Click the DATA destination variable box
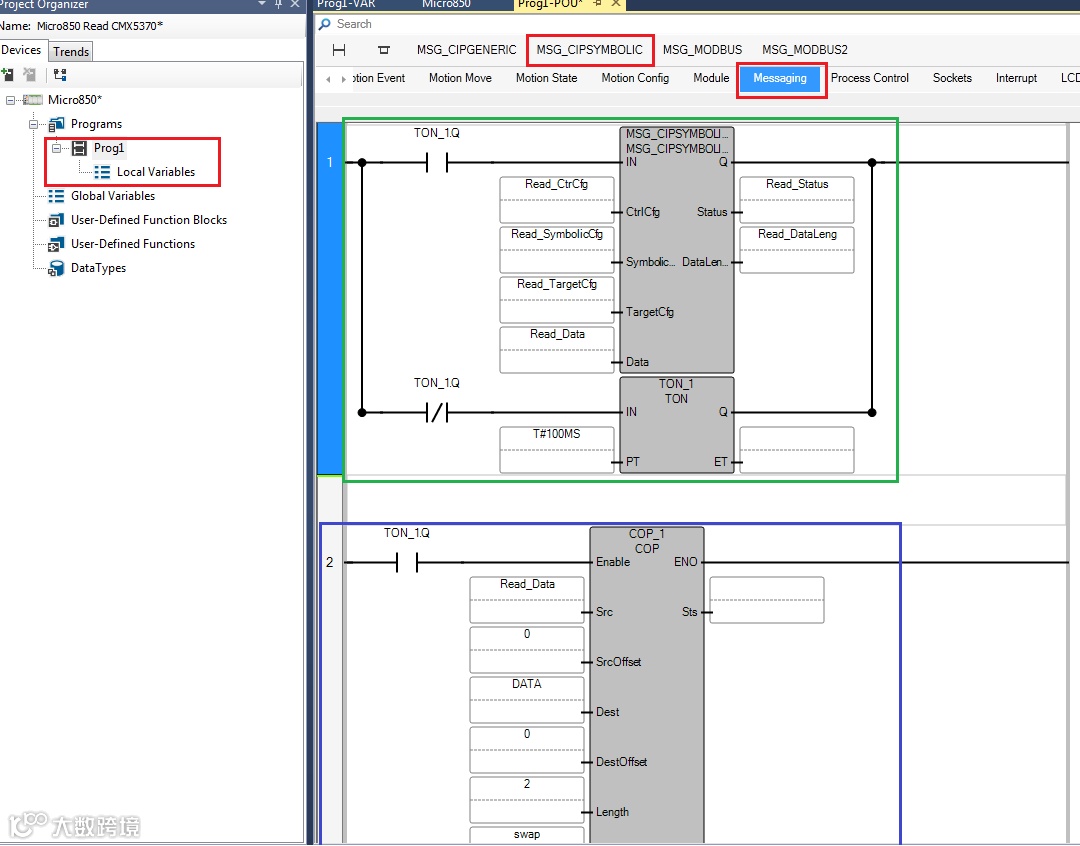The width and height of the screenshot is (1080, 846). coord(527,700)
